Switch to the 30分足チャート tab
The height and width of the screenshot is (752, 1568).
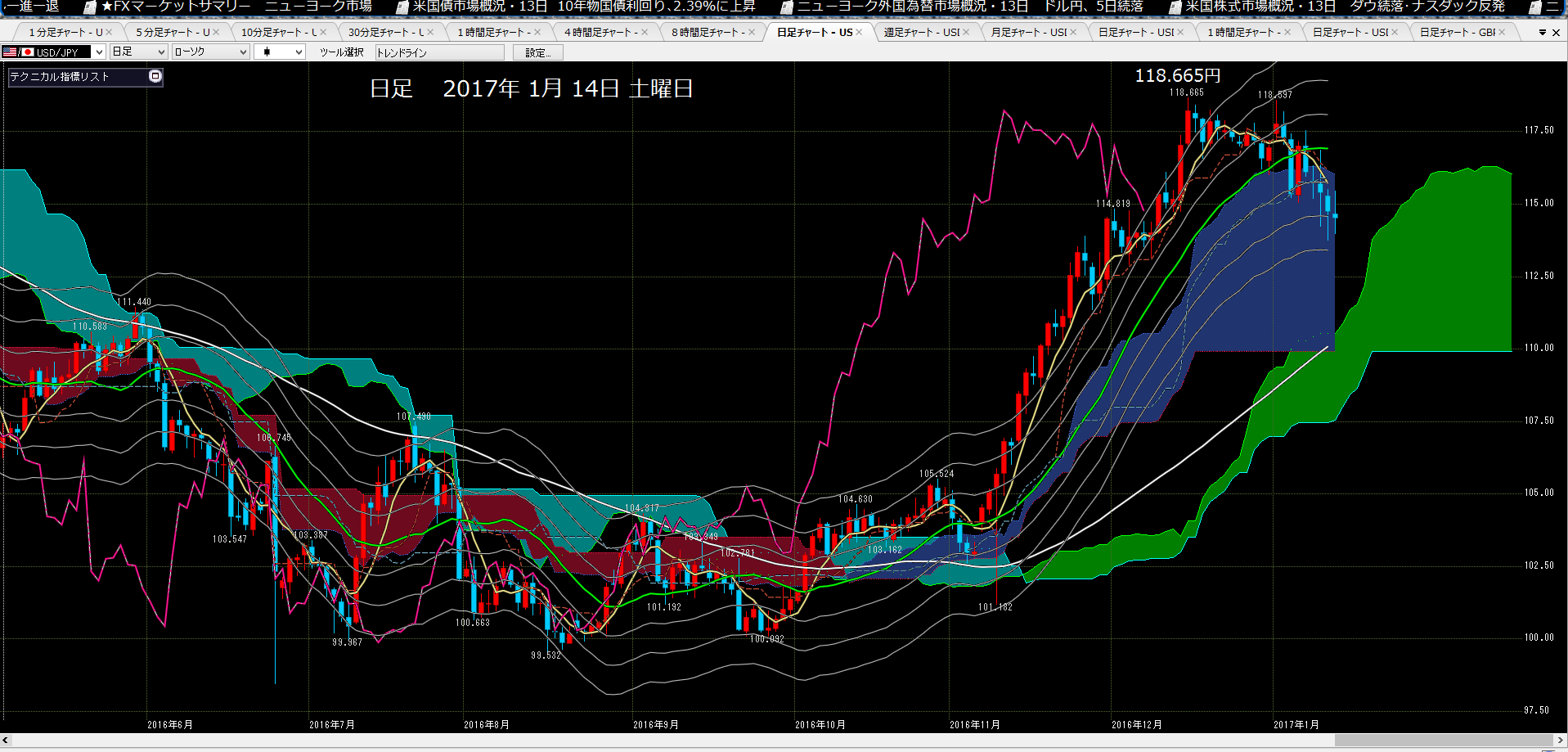(386, 33)
